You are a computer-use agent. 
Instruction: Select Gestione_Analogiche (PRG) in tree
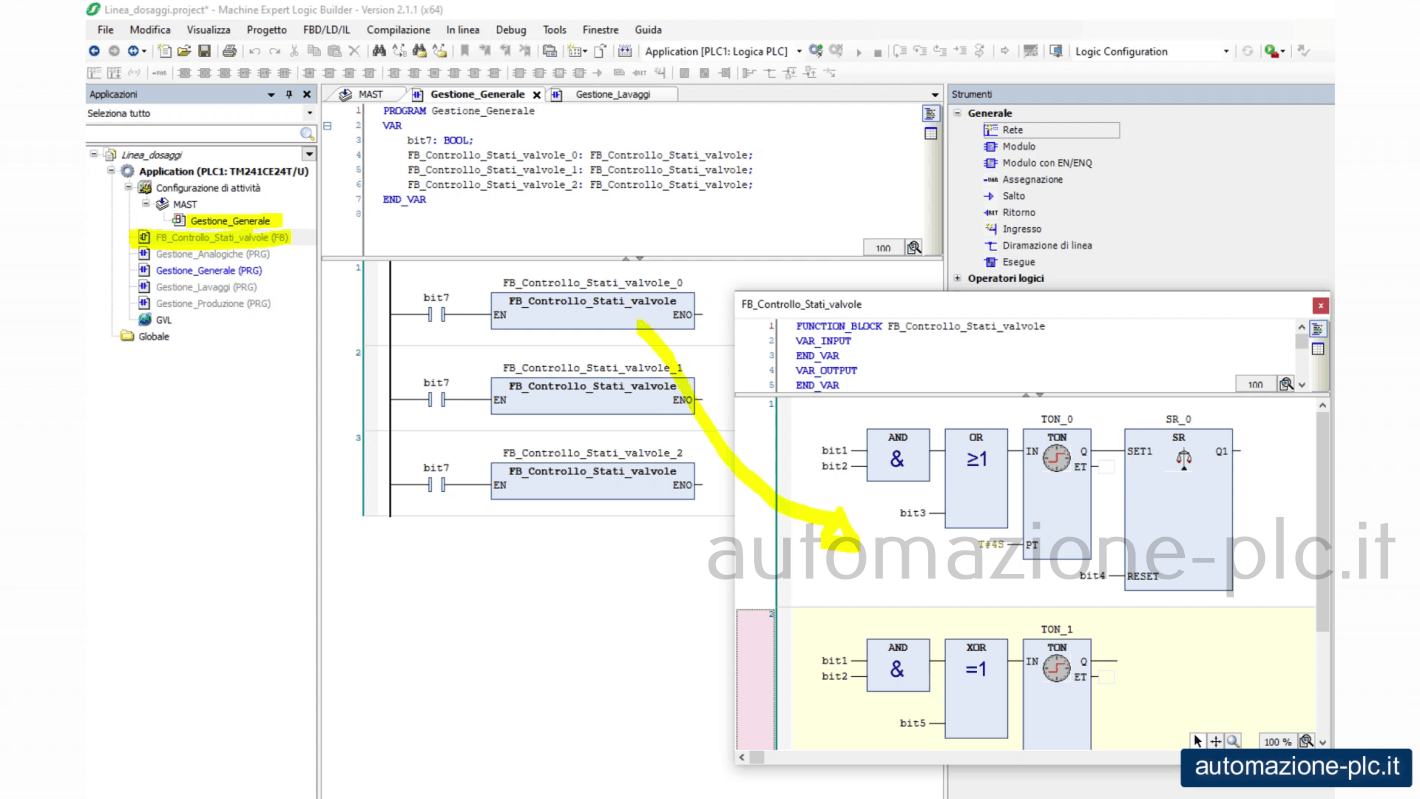click(212, 254)
